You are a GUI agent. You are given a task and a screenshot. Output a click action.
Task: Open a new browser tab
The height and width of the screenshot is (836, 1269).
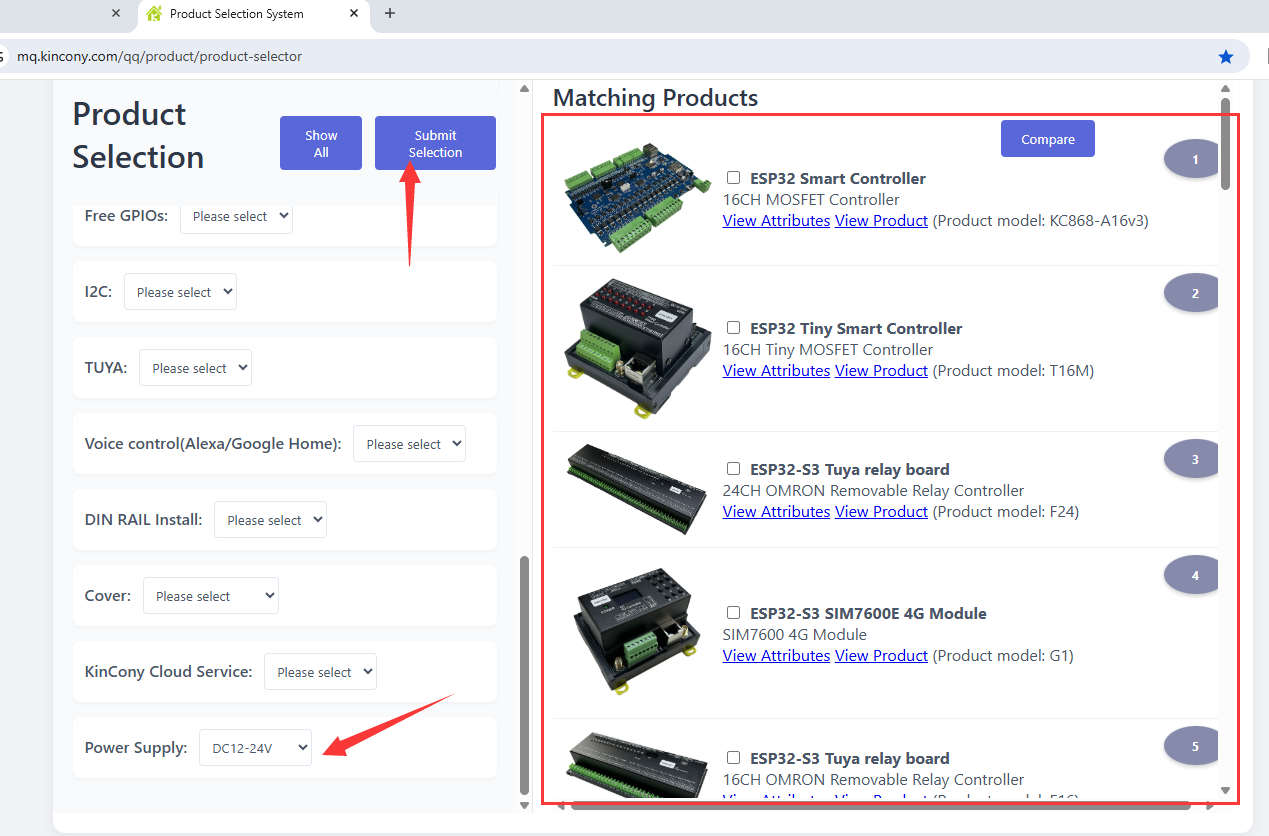pyautogui.click(x=390, y=13)
